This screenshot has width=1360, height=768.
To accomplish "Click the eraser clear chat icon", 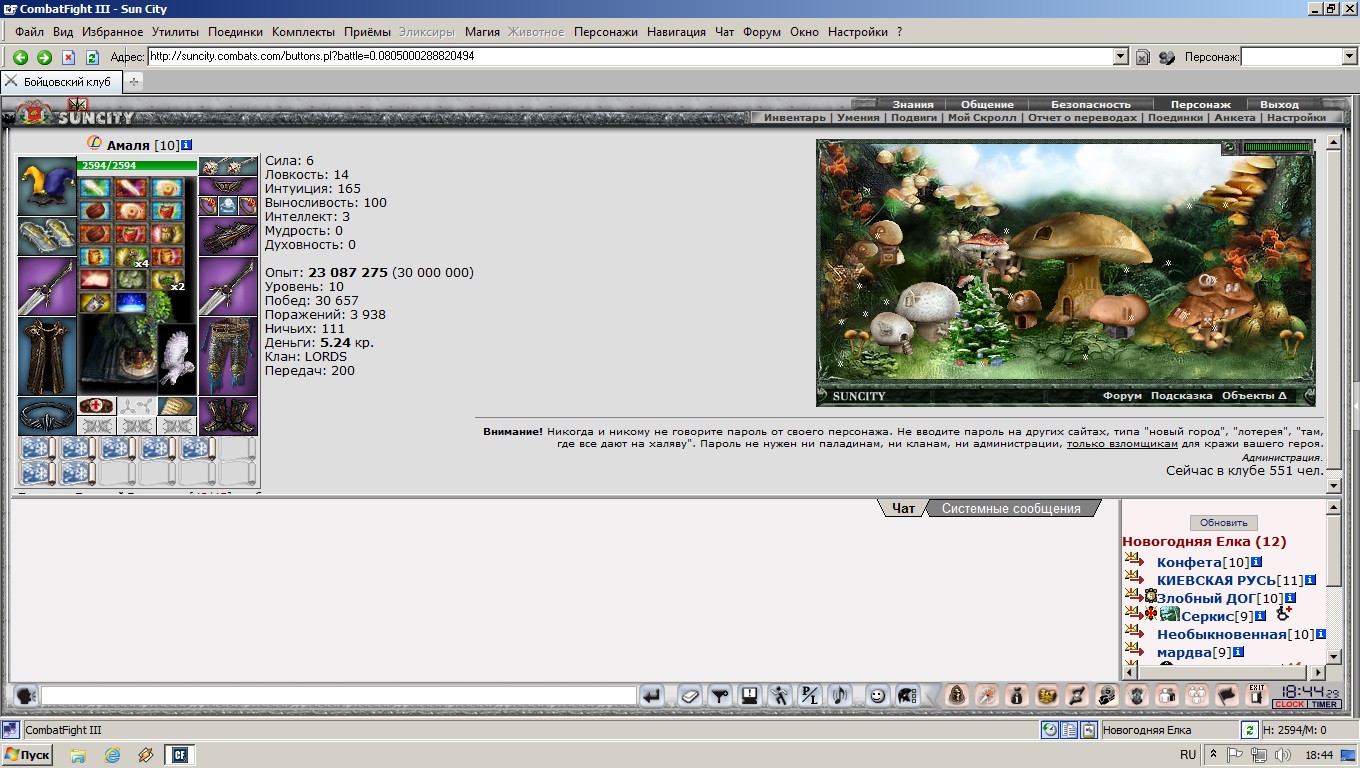I will (x=690, y=695).
